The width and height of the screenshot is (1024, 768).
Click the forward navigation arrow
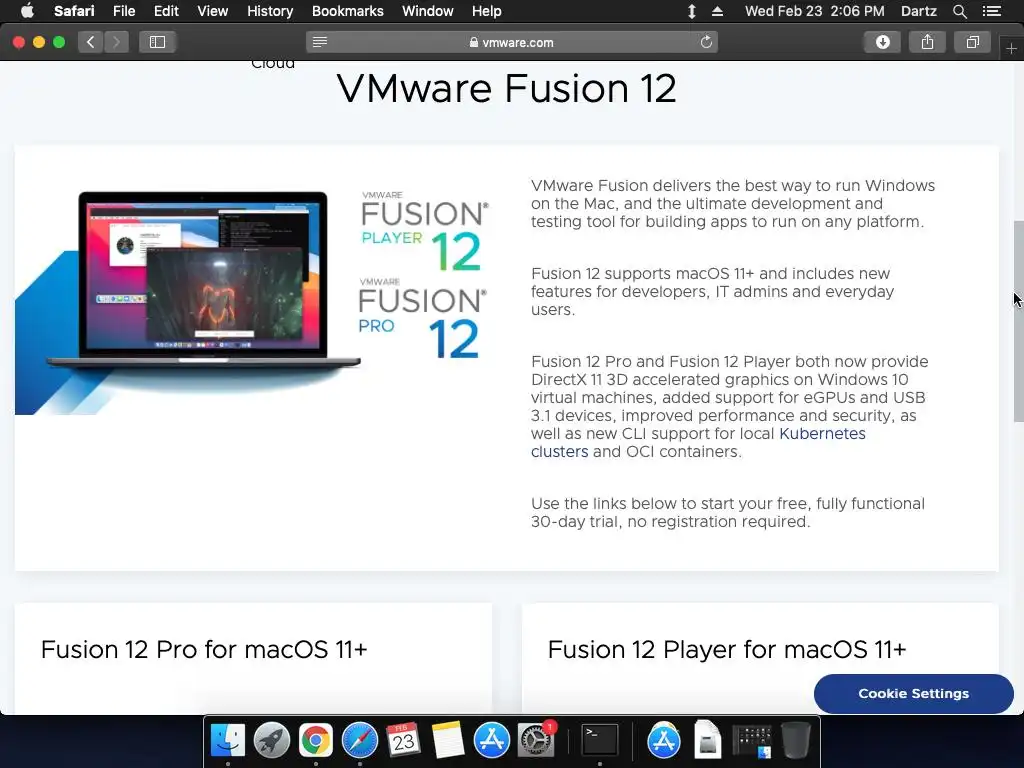(116, 42)
